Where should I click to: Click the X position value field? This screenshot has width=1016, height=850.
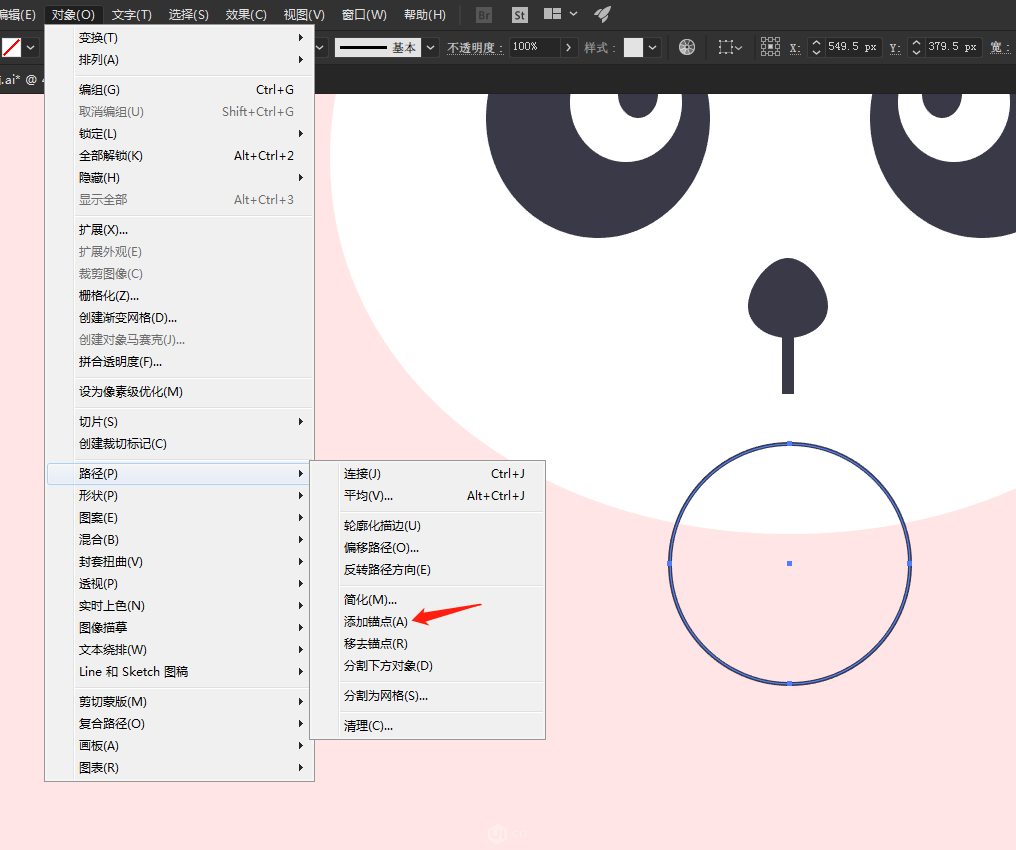tap(852, 47)
